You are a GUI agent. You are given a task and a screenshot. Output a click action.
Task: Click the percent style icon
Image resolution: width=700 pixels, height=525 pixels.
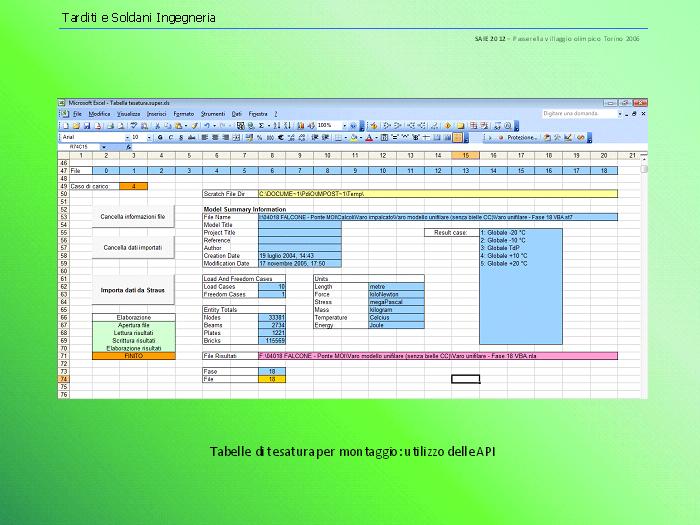[x=259, y=137]
